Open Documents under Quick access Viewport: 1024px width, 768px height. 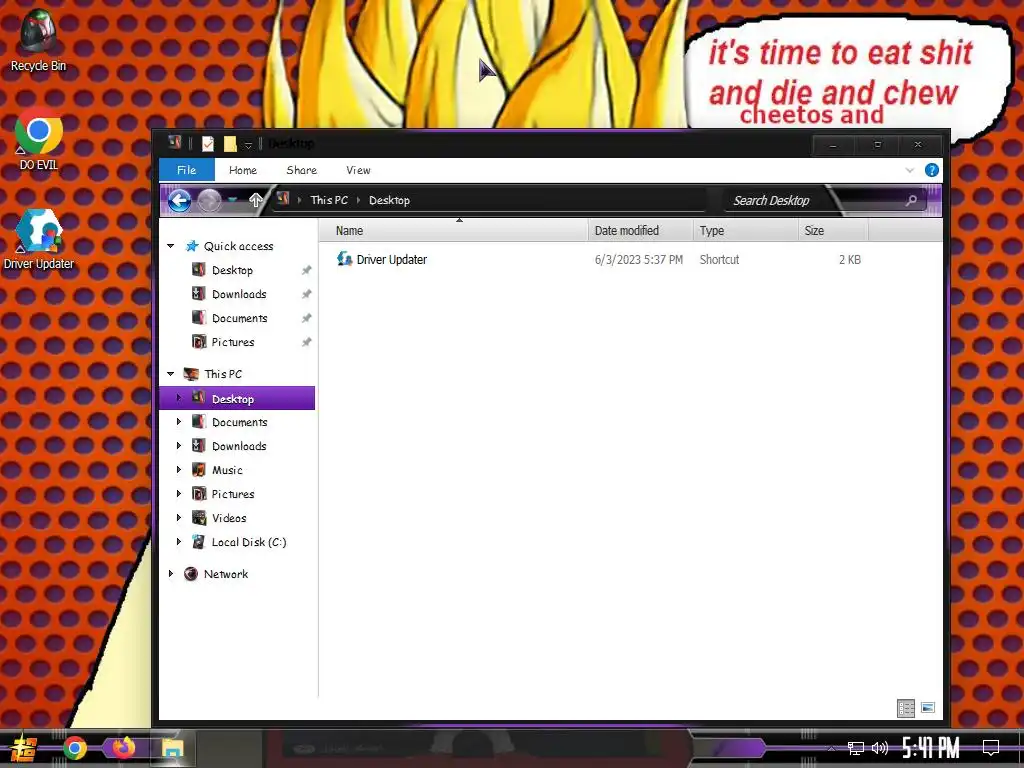(239, 319)
